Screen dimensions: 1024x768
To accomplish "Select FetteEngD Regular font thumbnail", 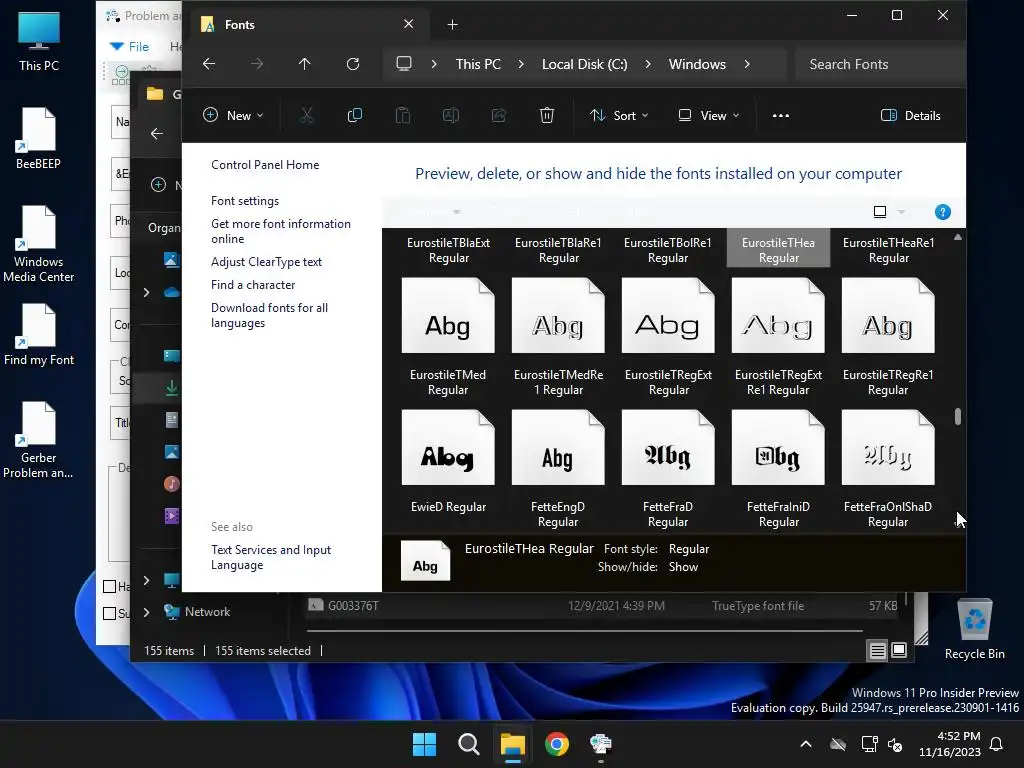I will pos(558,447).
